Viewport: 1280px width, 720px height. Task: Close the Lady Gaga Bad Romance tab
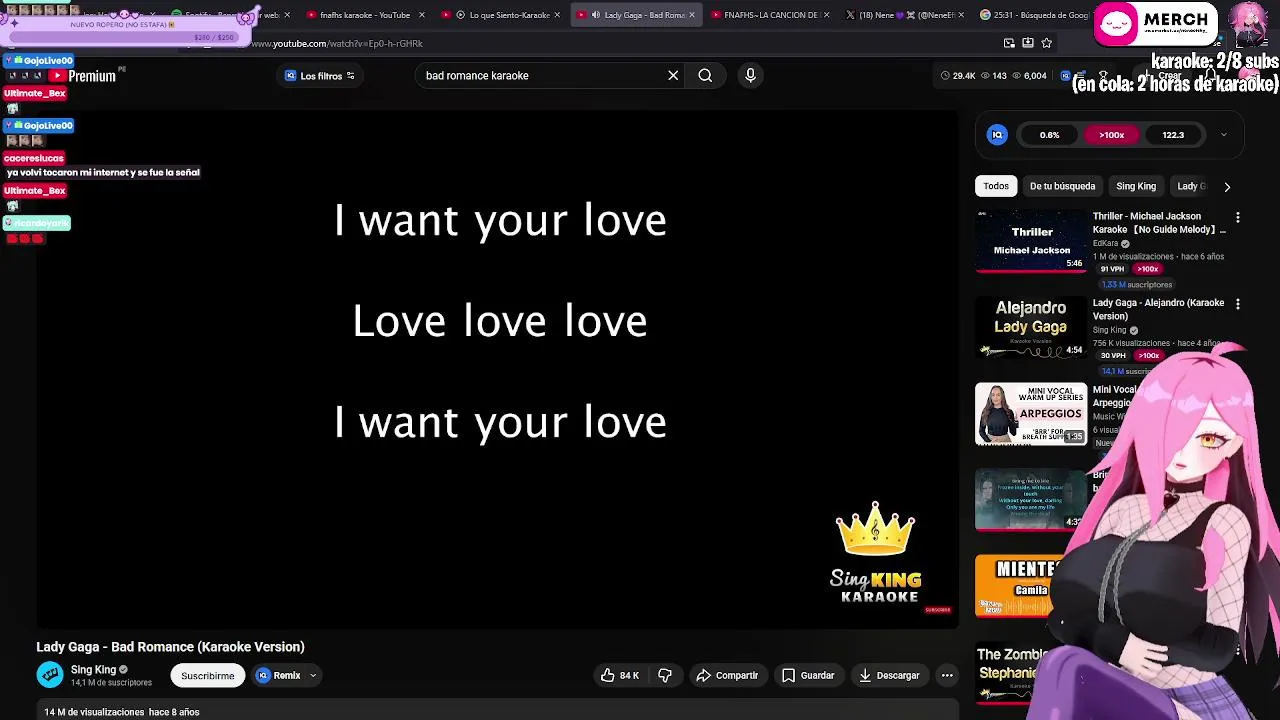click(x=692, y=15)
